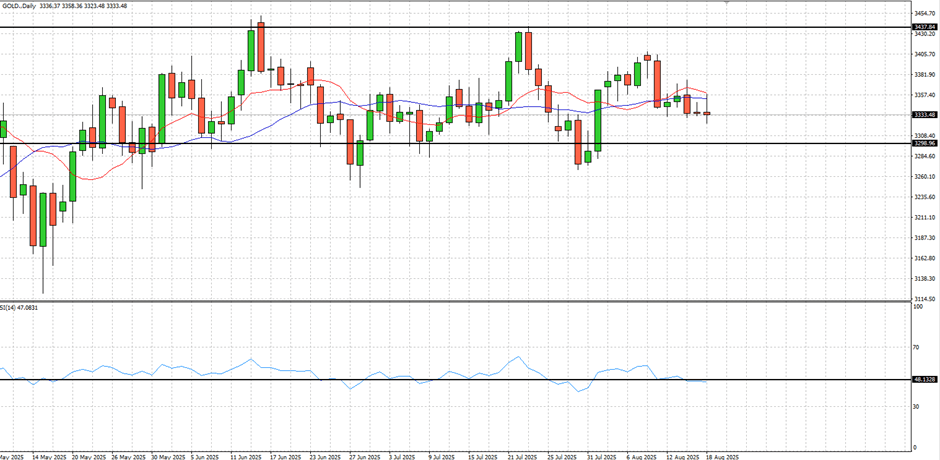
Task: Click the last candle on 18 Aug 2025
Action: pos(707,114)
